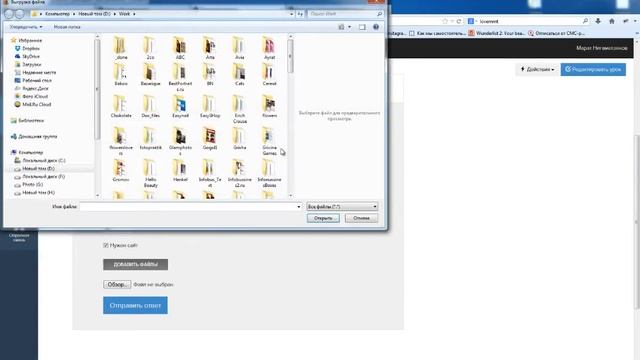Click the file name input field
The image size is (640, 360).
coord(187,207)
